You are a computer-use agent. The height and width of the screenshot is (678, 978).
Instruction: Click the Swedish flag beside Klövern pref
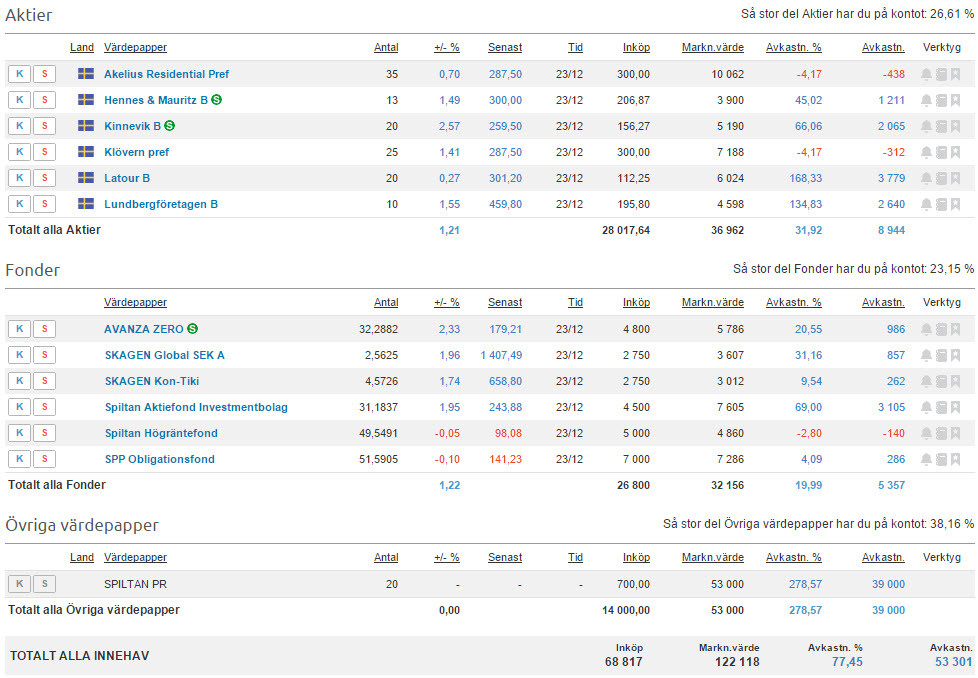tap(86, 152)
